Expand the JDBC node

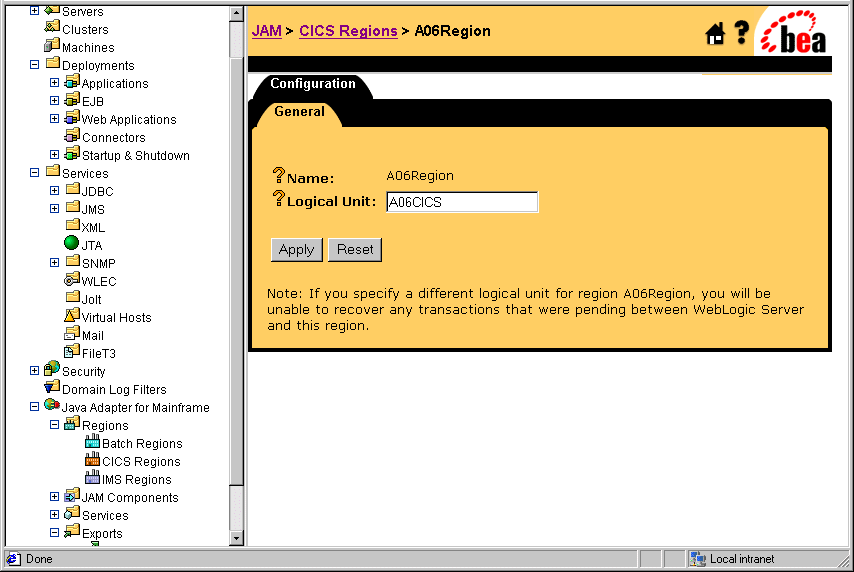tap(54, 190)
